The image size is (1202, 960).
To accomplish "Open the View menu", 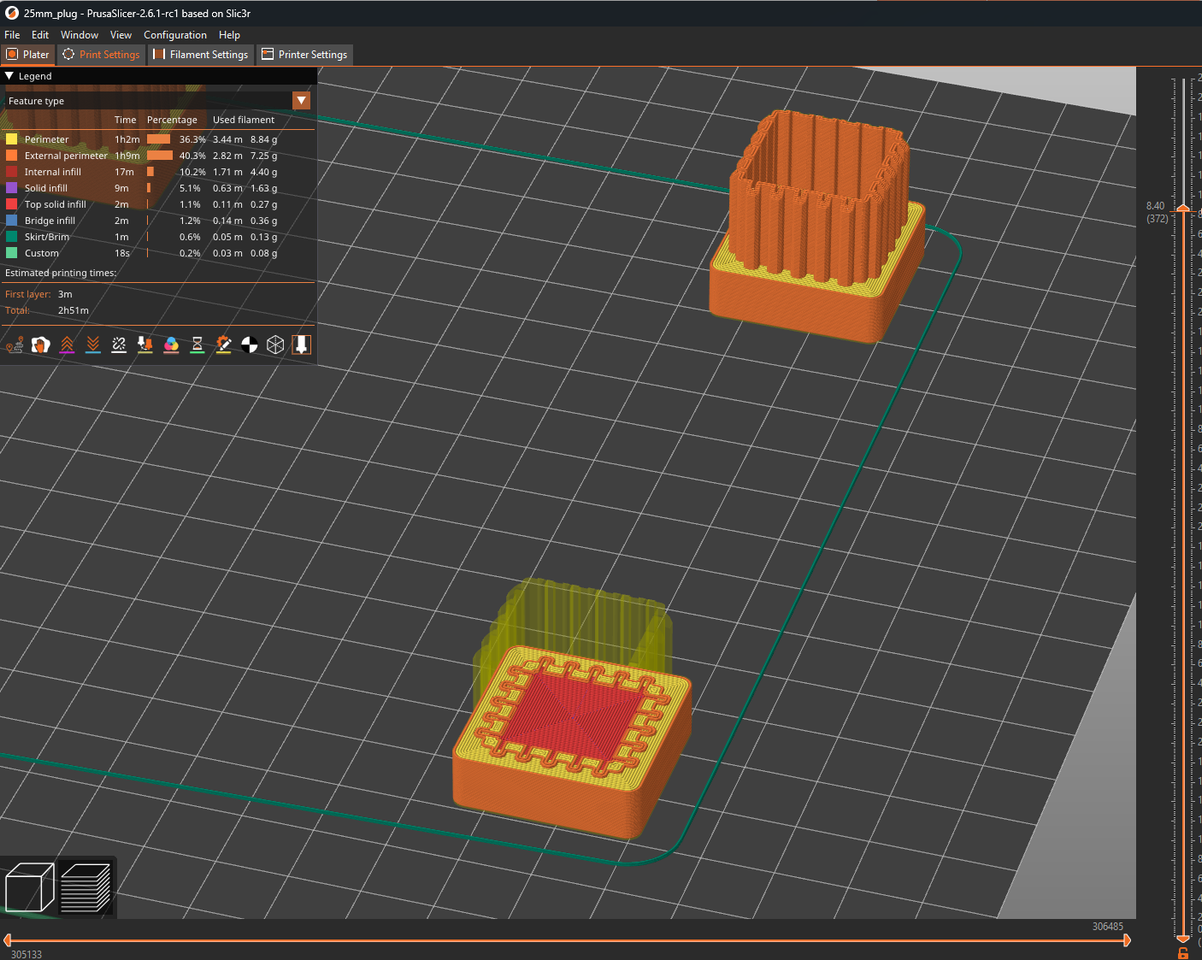I will click(x=121, y=35).
